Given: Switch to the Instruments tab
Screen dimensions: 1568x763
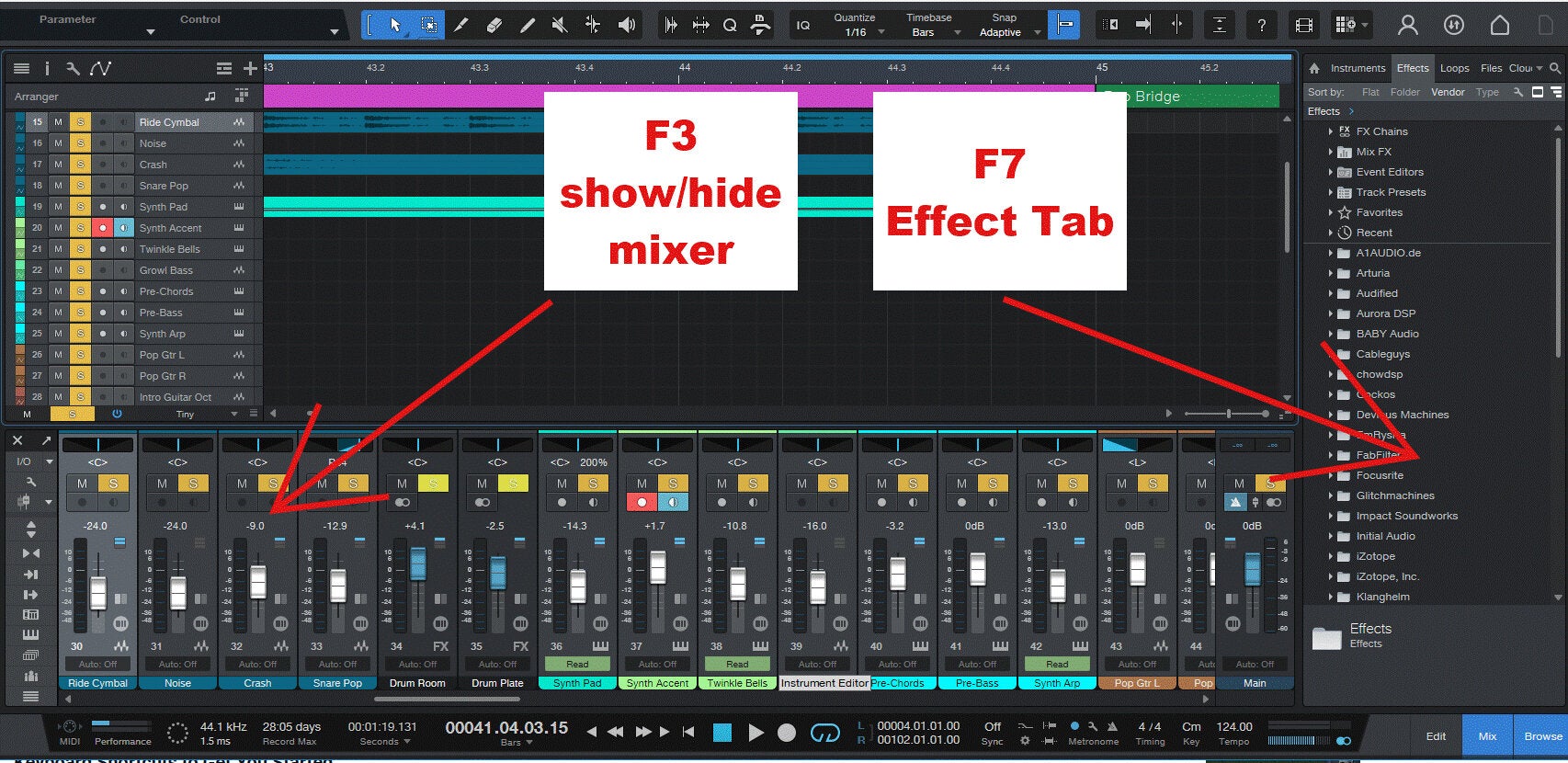Looking at the screenshot, I should tap(1358, 68).
